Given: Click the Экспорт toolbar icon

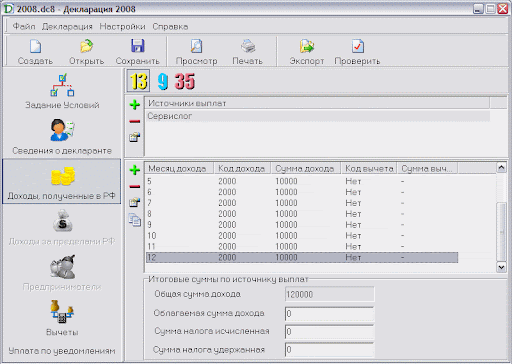Looking at the screenshot, I should coord(307,52).
